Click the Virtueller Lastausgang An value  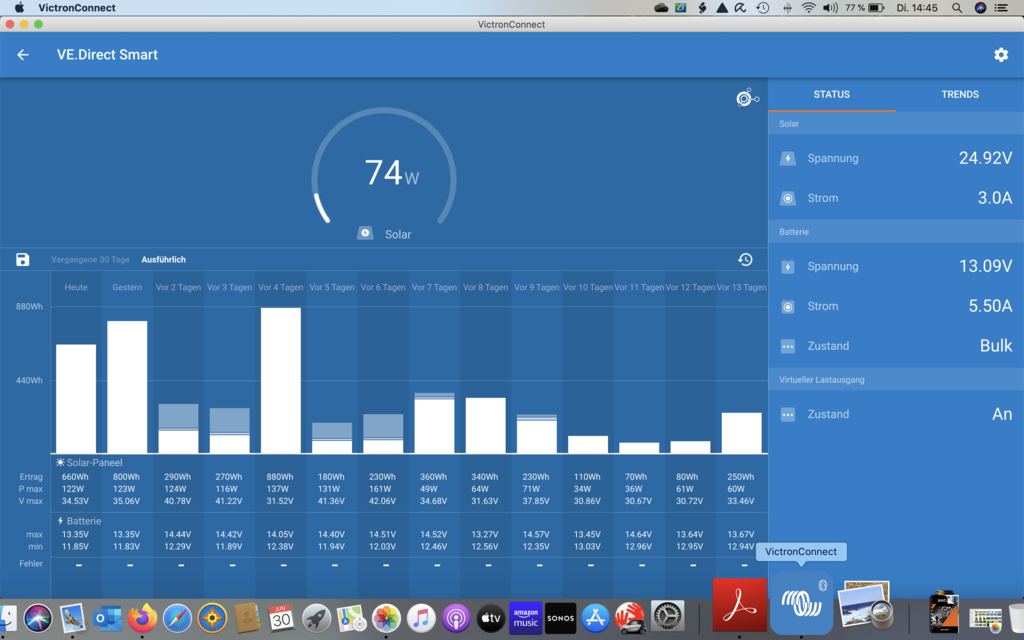1002,414
